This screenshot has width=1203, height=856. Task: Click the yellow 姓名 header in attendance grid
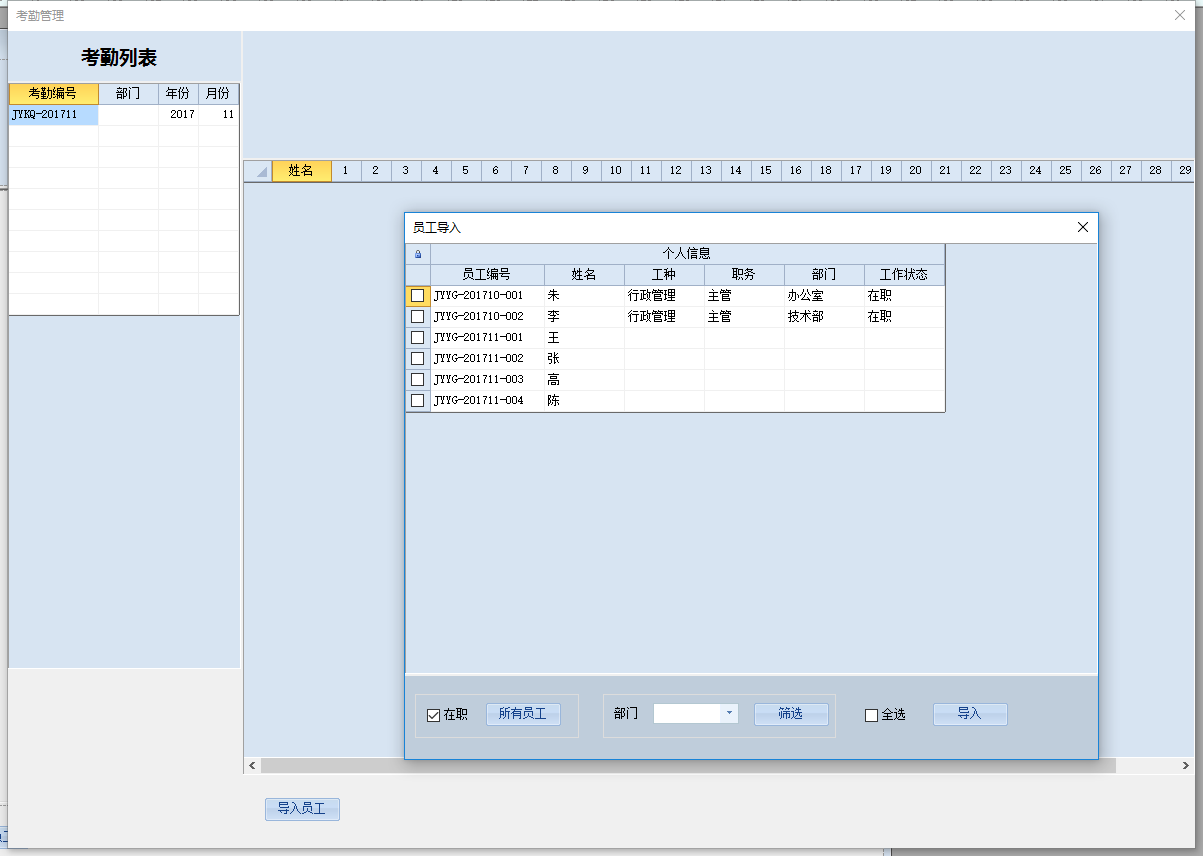click(x=301, y=171)
